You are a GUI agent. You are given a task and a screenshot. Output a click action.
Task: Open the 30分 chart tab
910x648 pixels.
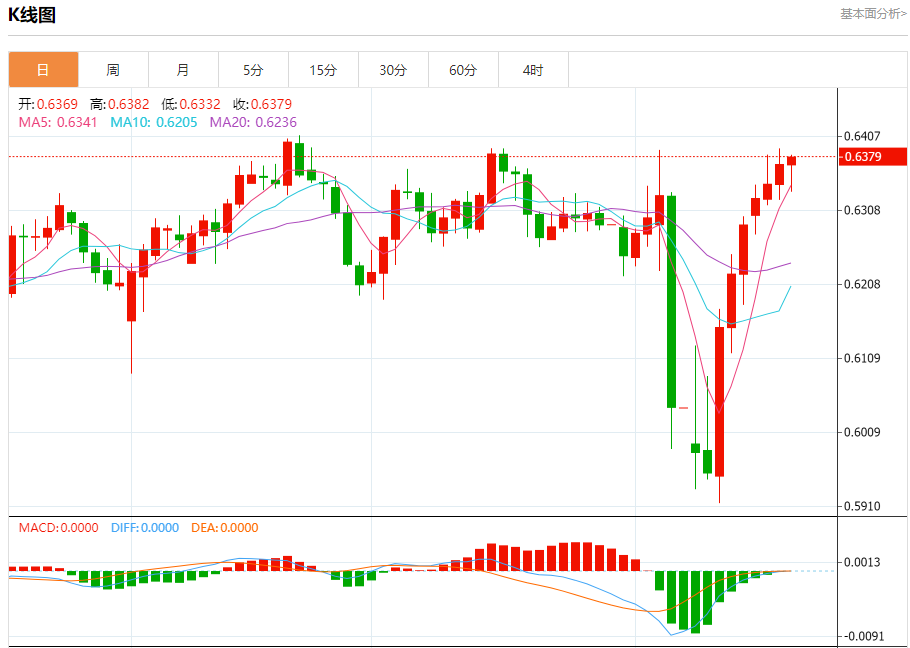[x=393, y=70]
